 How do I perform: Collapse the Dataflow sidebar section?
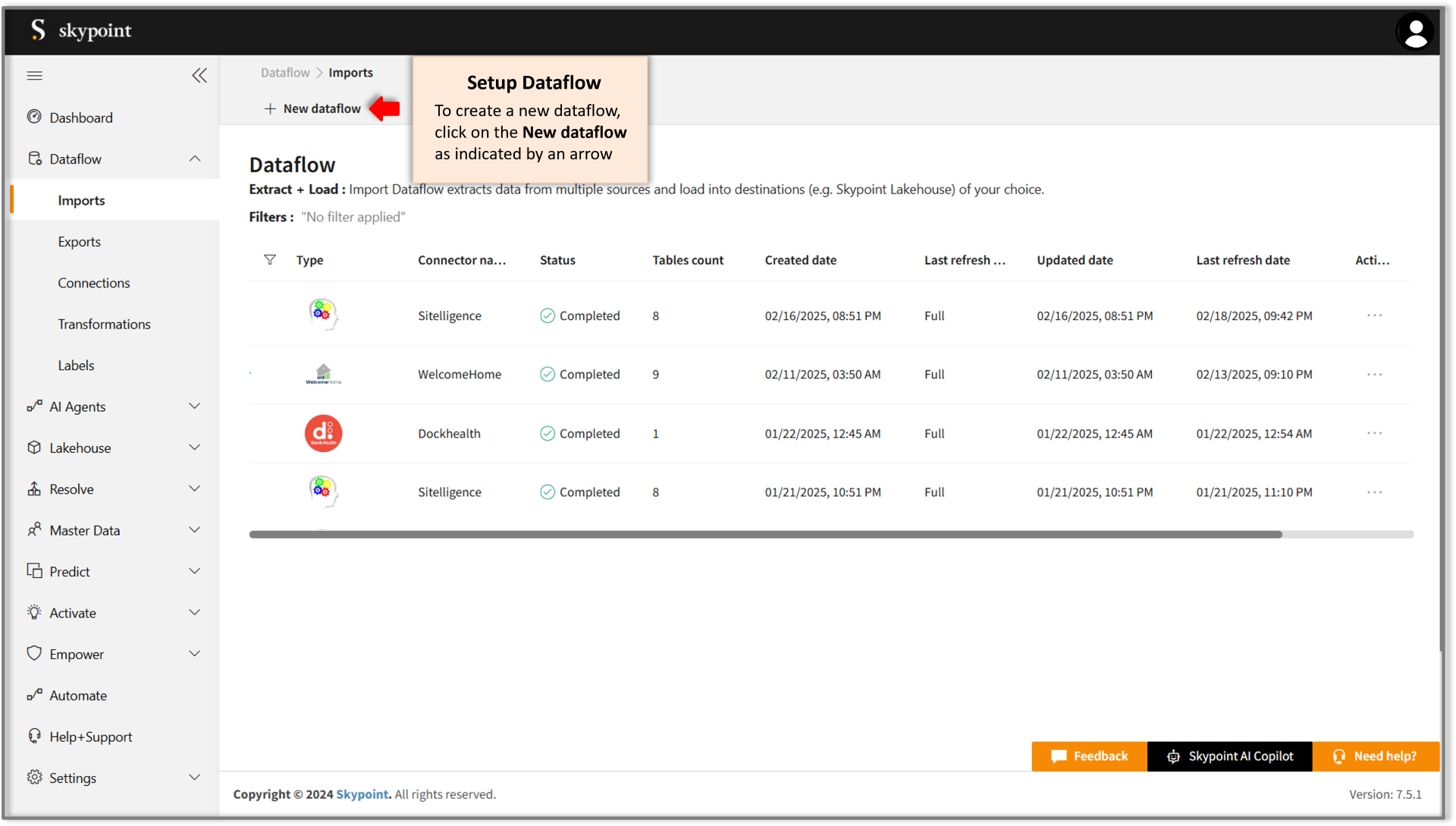coord(195,159)
